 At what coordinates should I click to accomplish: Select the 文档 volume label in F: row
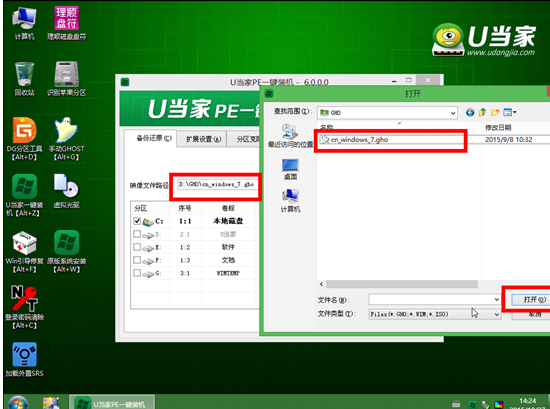[228, 260]
